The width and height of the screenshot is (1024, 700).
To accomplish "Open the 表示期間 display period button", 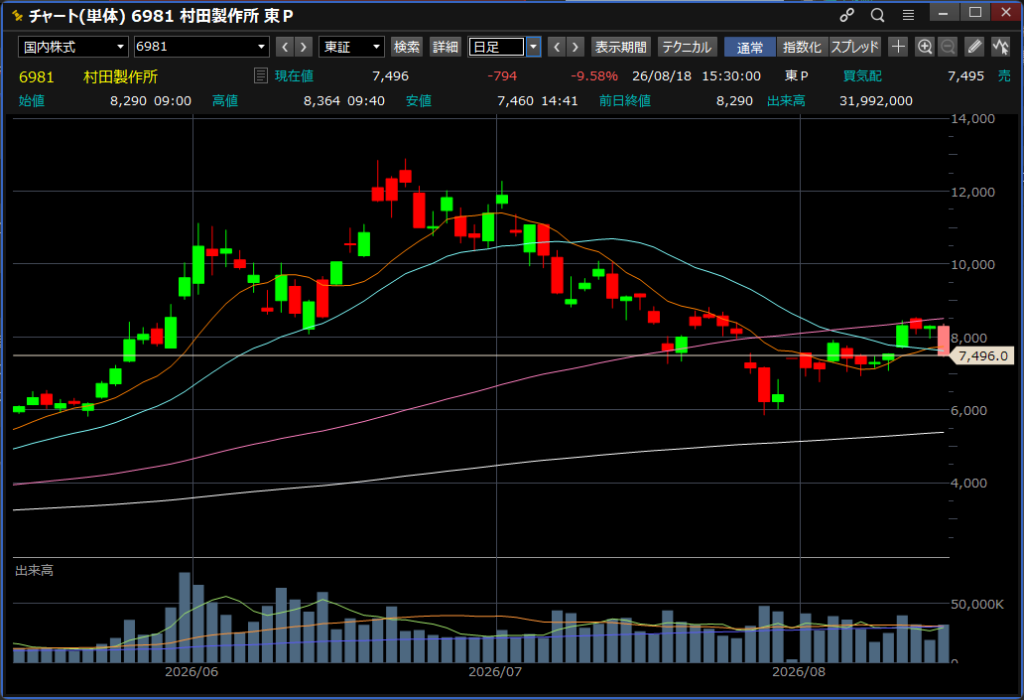I will pyautogui.click(x=620, y=47).
